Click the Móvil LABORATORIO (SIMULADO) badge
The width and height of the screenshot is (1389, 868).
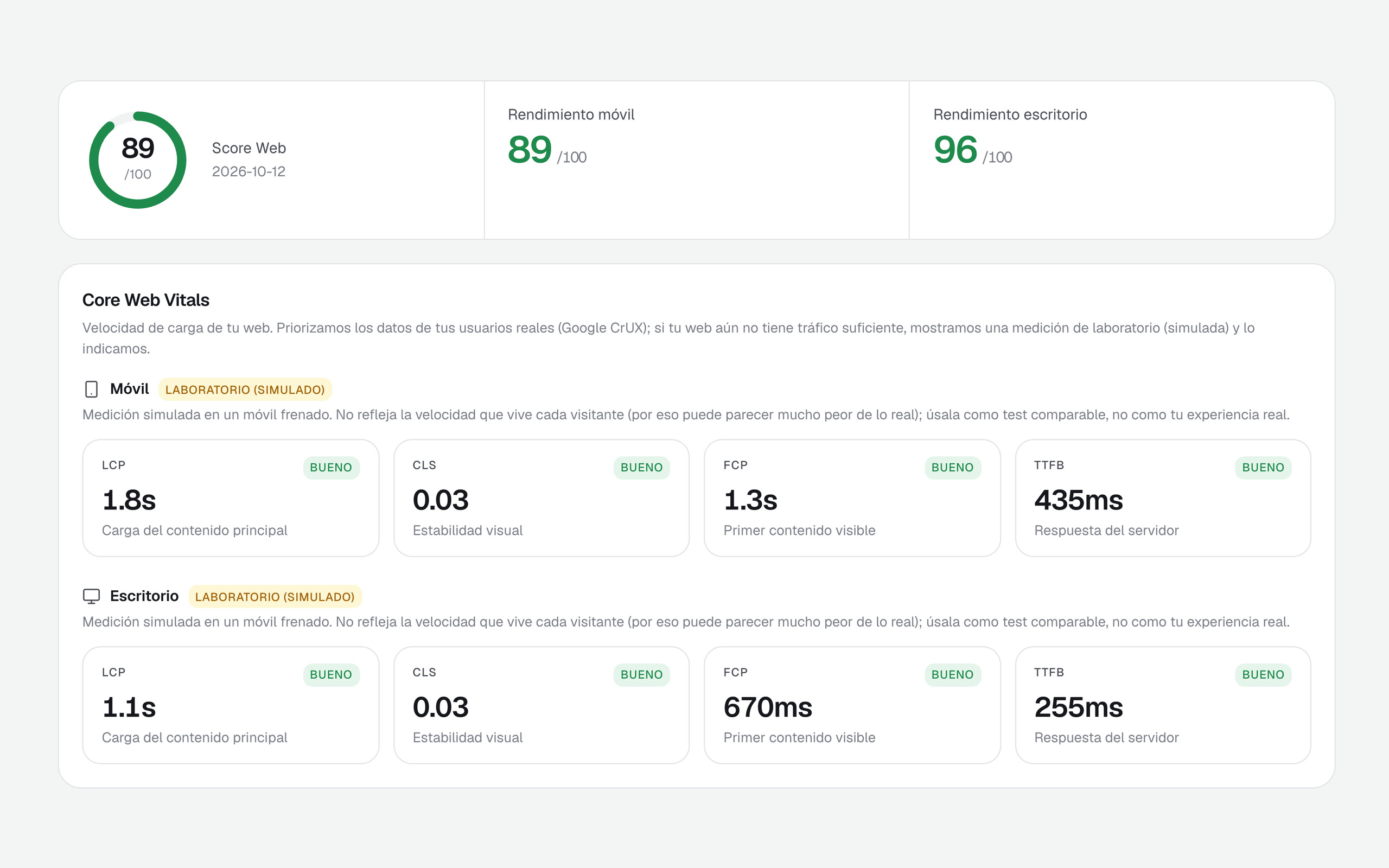tap(245, 389)
